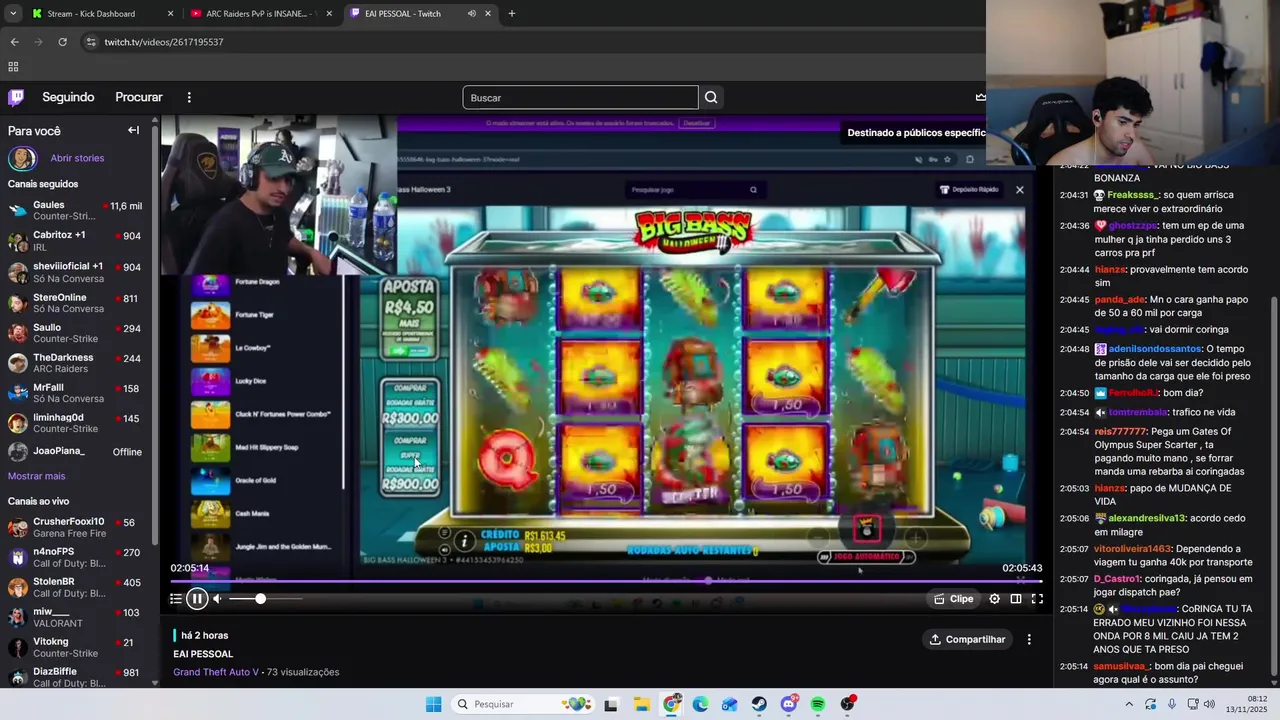
Task: Reload the current page
Action: point(62,42)
